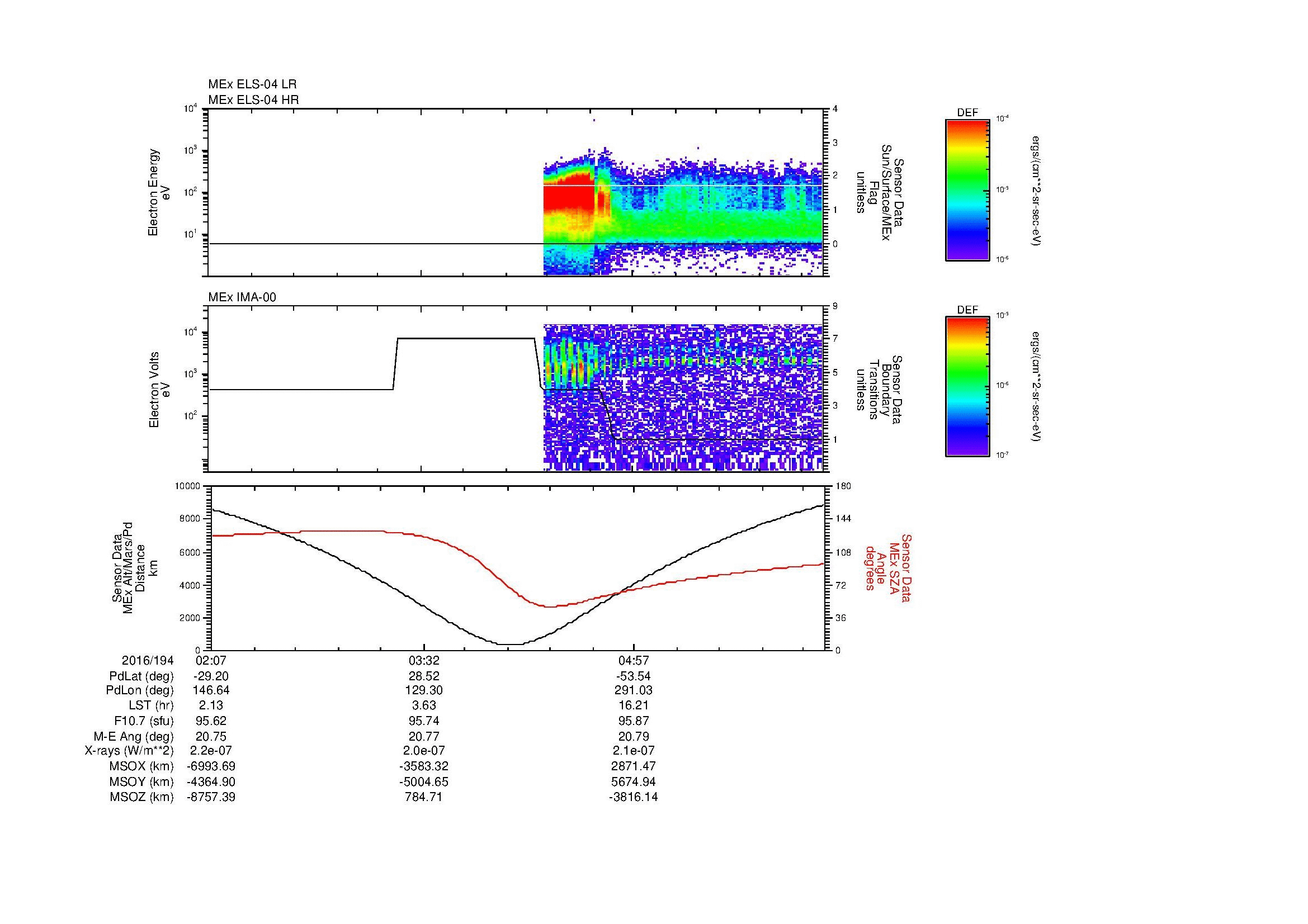Click the X-rays value '2.0e-07'

pyautogui.click(x=424, y=751)
